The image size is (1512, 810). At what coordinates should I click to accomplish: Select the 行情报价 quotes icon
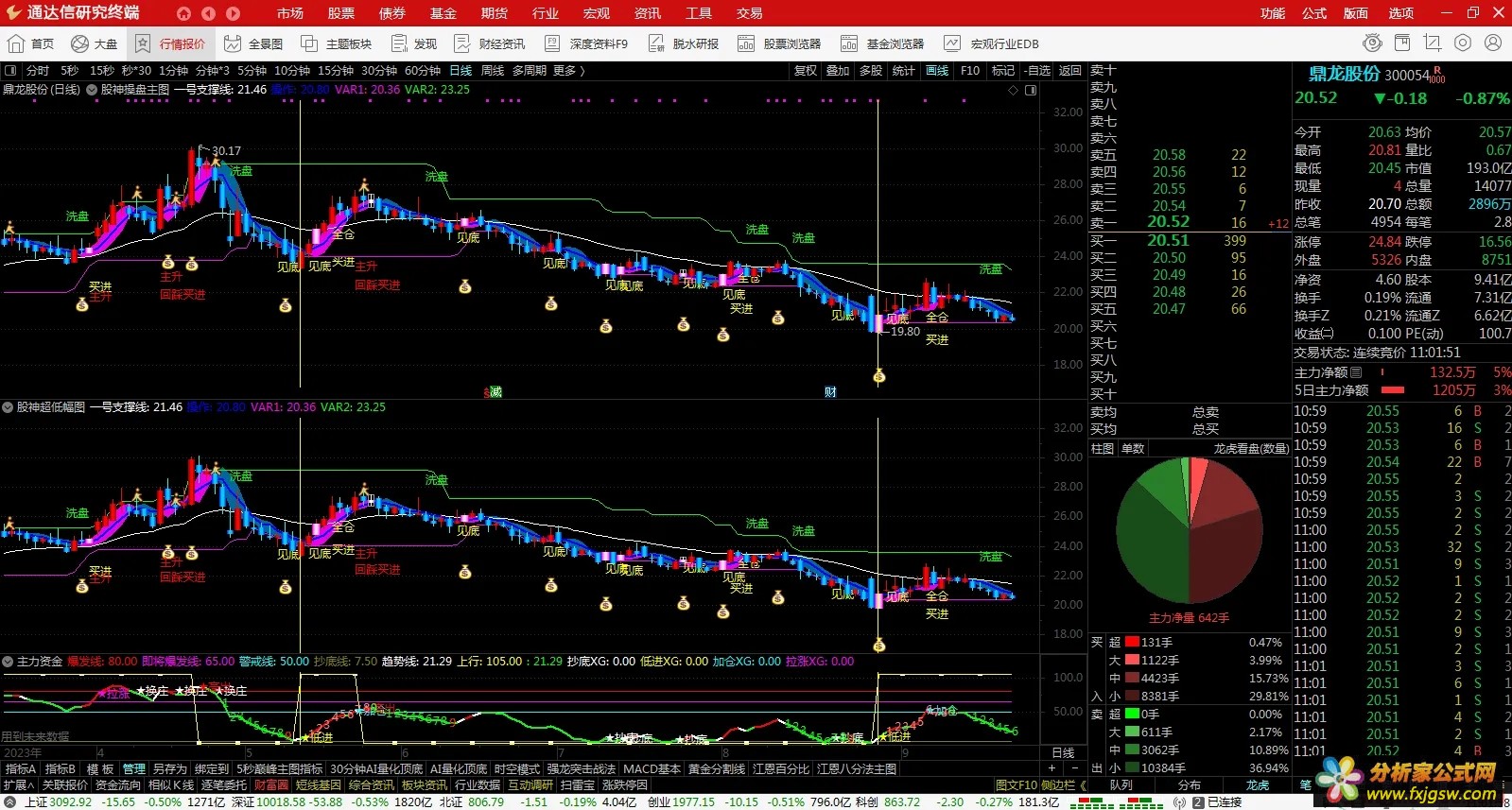[x=170, y=43]
